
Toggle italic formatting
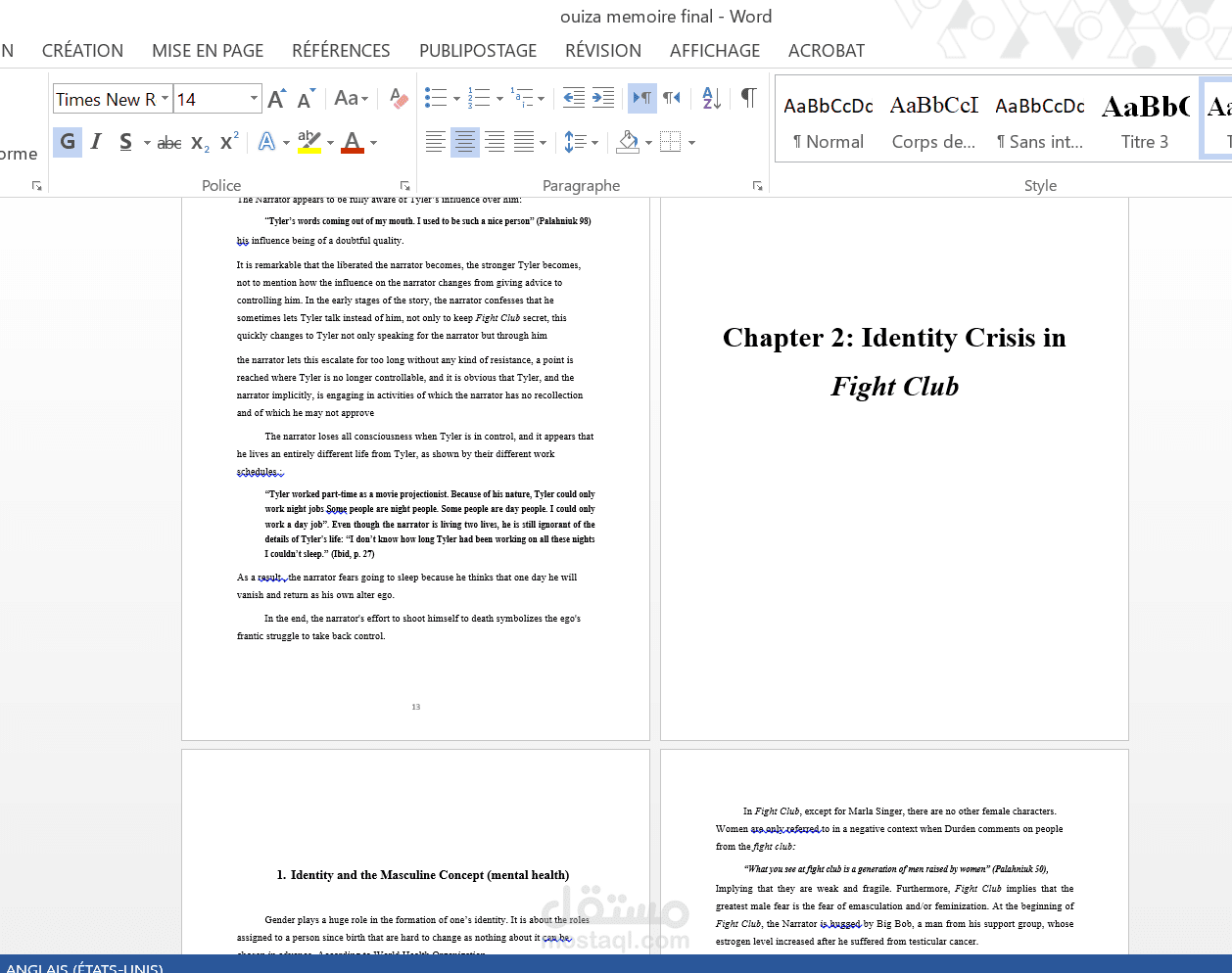96,142
